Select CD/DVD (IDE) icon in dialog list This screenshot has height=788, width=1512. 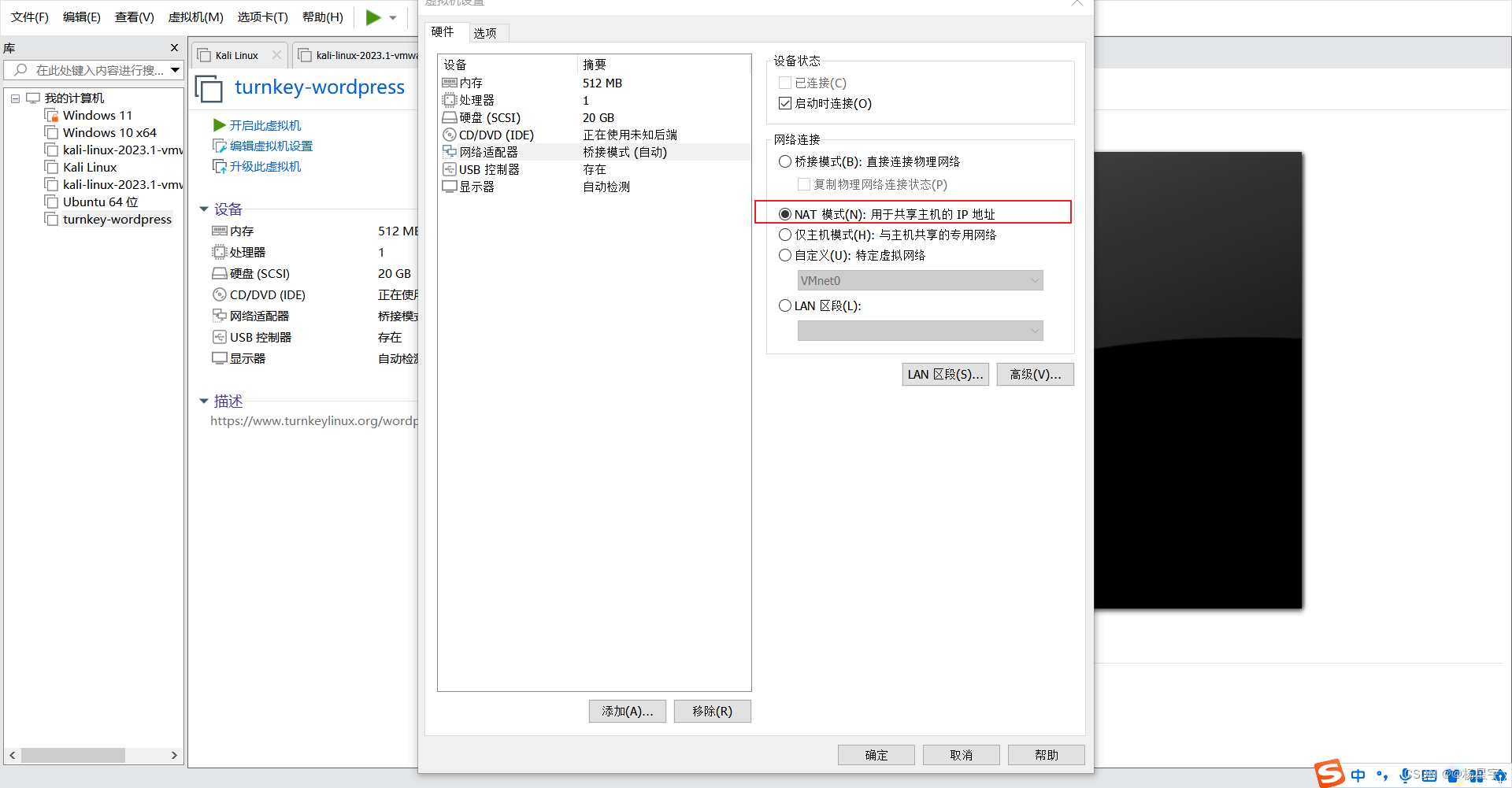coord(450,135)
